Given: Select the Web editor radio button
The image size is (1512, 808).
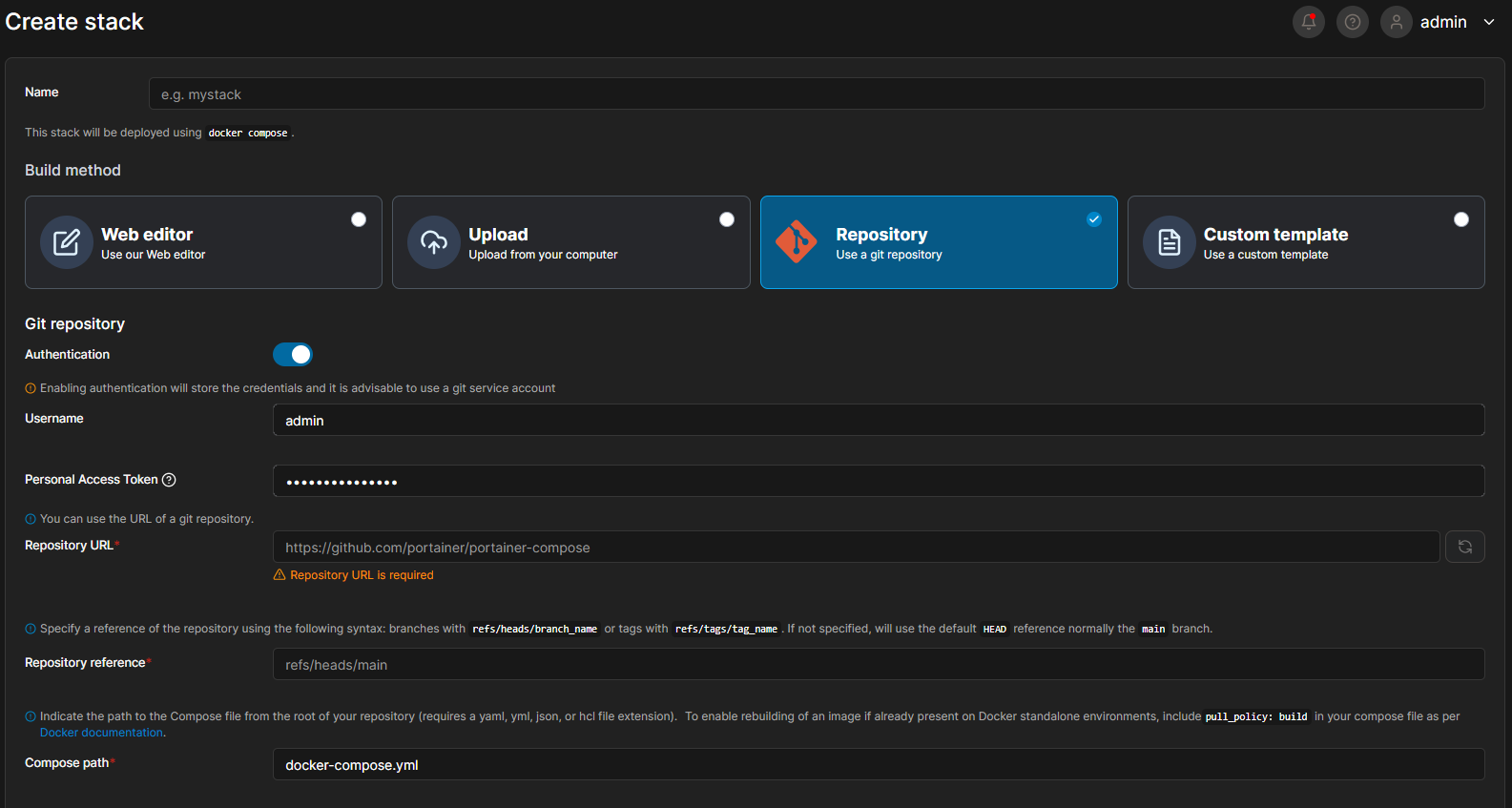Looking at the screenshot, I should click(x=359, y=219).
